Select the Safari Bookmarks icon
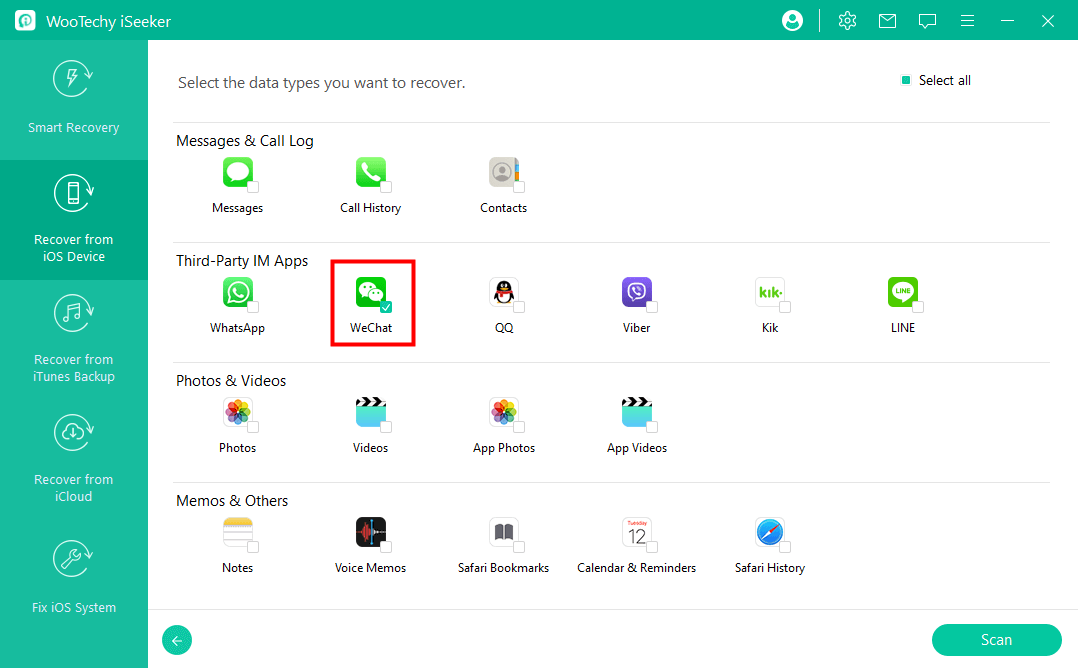The image size is (1078, 668). pos(504,532)
